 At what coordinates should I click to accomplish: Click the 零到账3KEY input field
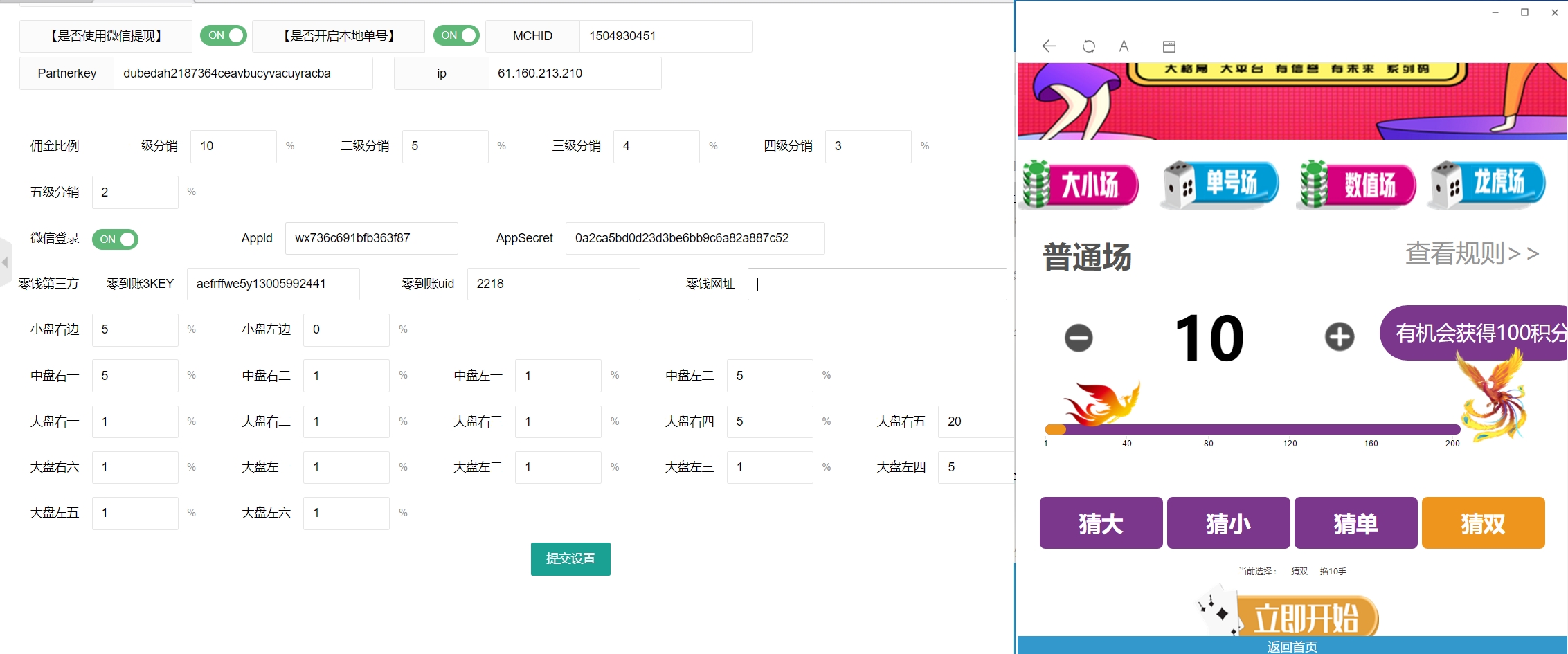[273, 284]
